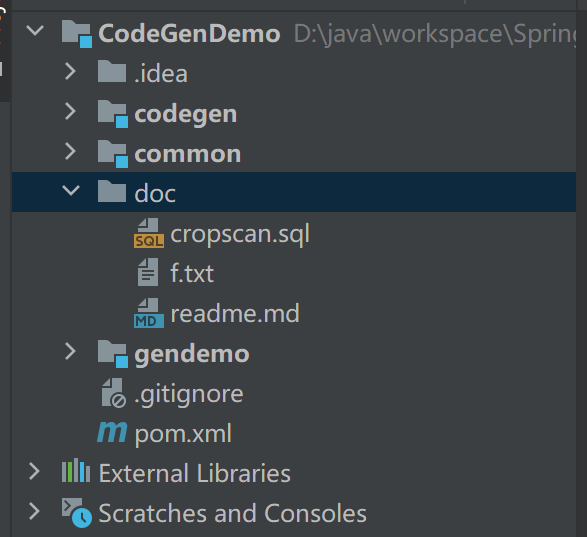Collapse the CodeGenDemo project root
The image size is (587, 537).
click(35, 31)
